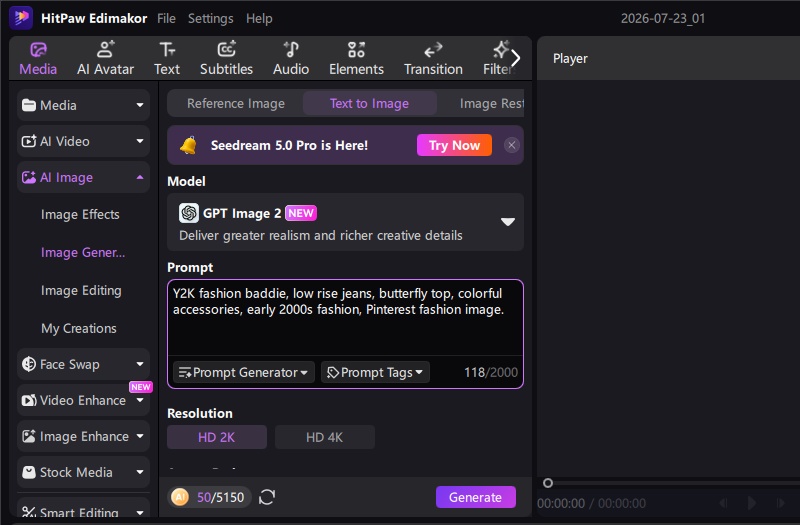The image size is (800, 525).
Task: Switch to the Text to Image tab
Action: (x=369, y=104)
